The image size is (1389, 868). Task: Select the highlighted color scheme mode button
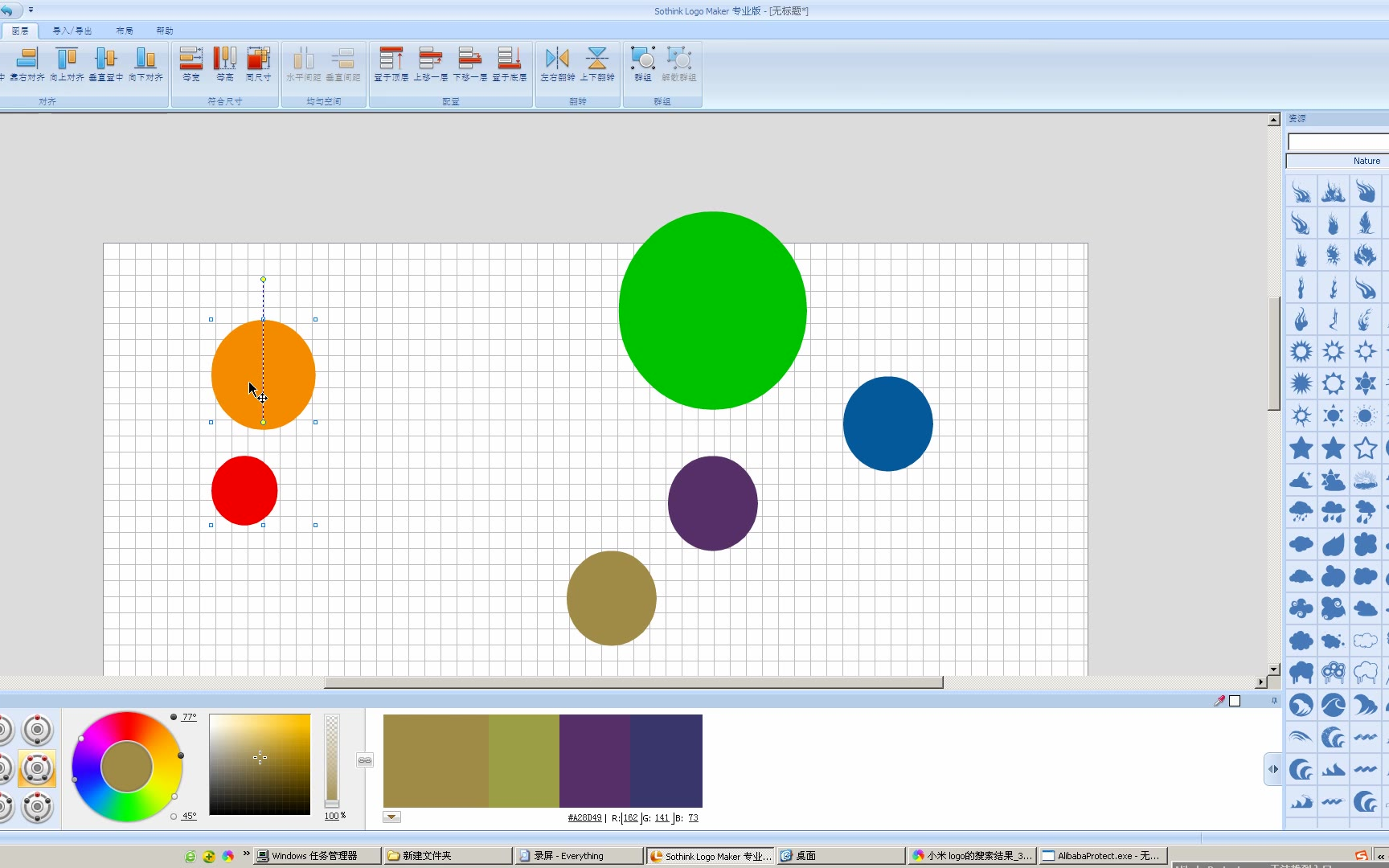pyautogui.click(x=37, y=769)
